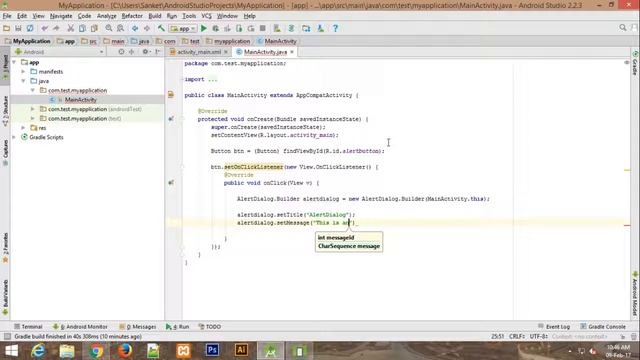Expand the com.test.myapplication (androidTest) package
640x360 pixels.
point(33,109)
